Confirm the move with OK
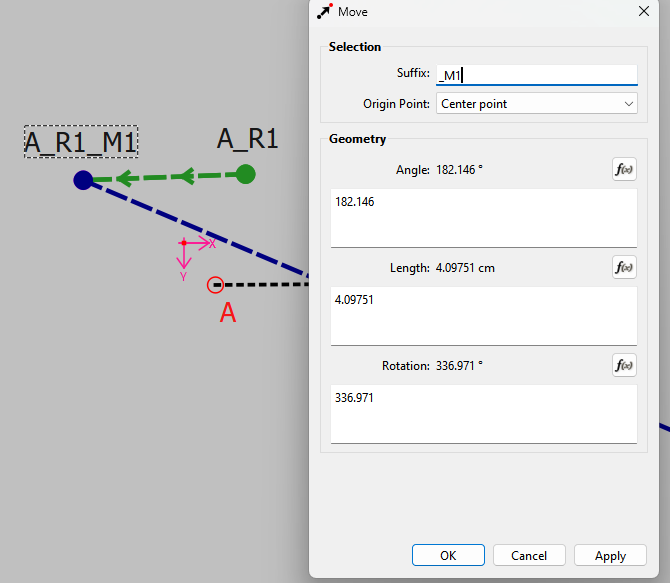This screenshot has width=670, height=583. (448, 555)
